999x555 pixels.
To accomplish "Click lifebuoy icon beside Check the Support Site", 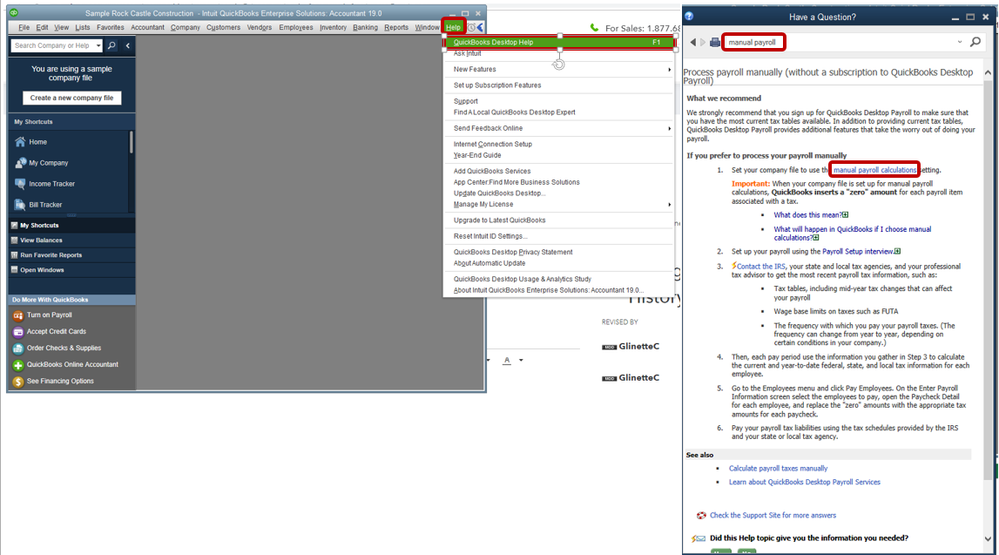I will [701, 515].
